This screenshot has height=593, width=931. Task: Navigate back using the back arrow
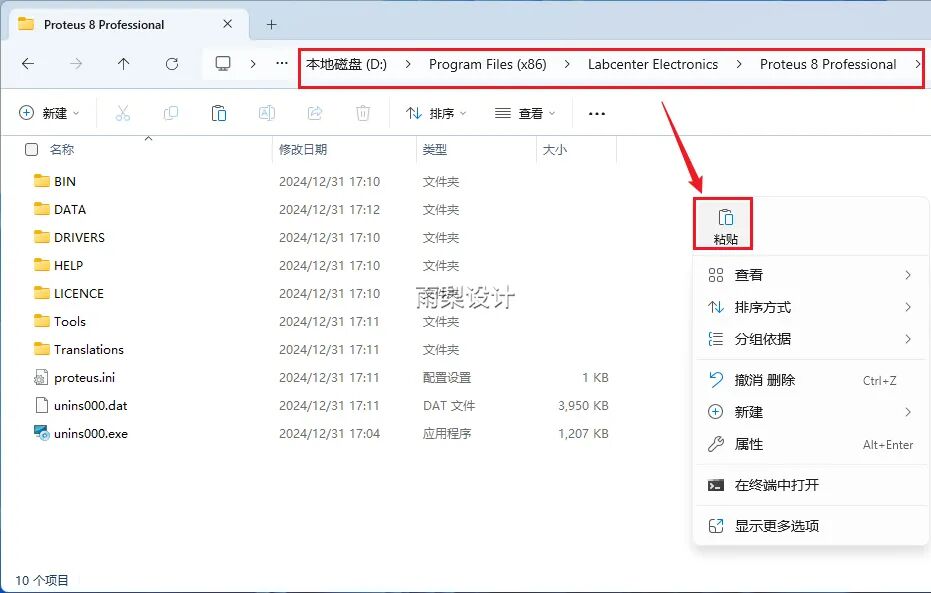click(28, 64)
